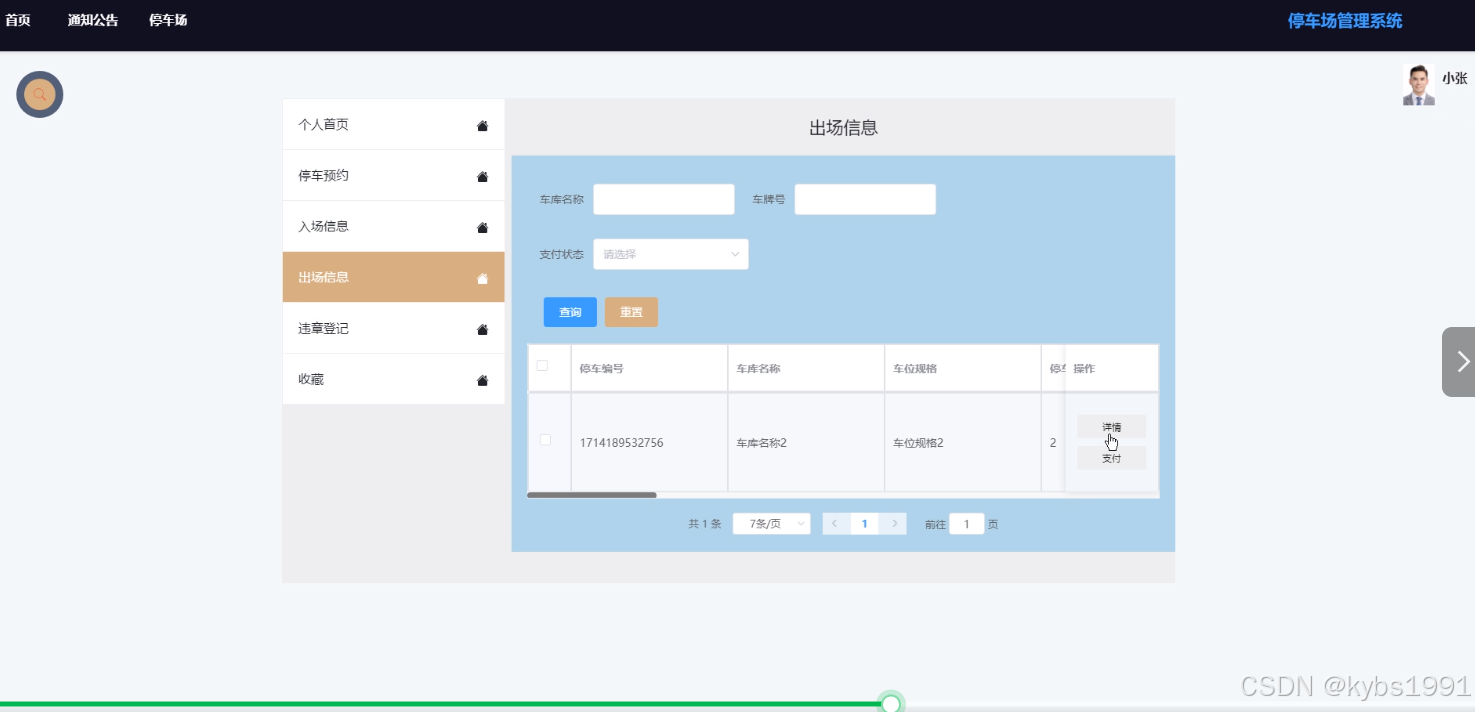The width and height of the screenshot is (1475, 712).
Task: Select 入场信息 in the sidebar
Action: coord(393,227)
